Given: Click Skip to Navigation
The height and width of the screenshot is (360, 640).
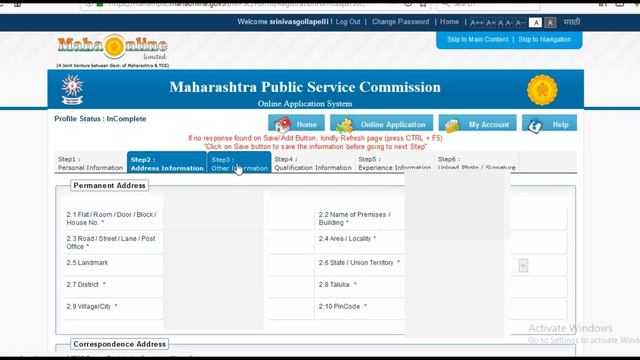Looking at the screenshot, I should click(x=544, y=40).
